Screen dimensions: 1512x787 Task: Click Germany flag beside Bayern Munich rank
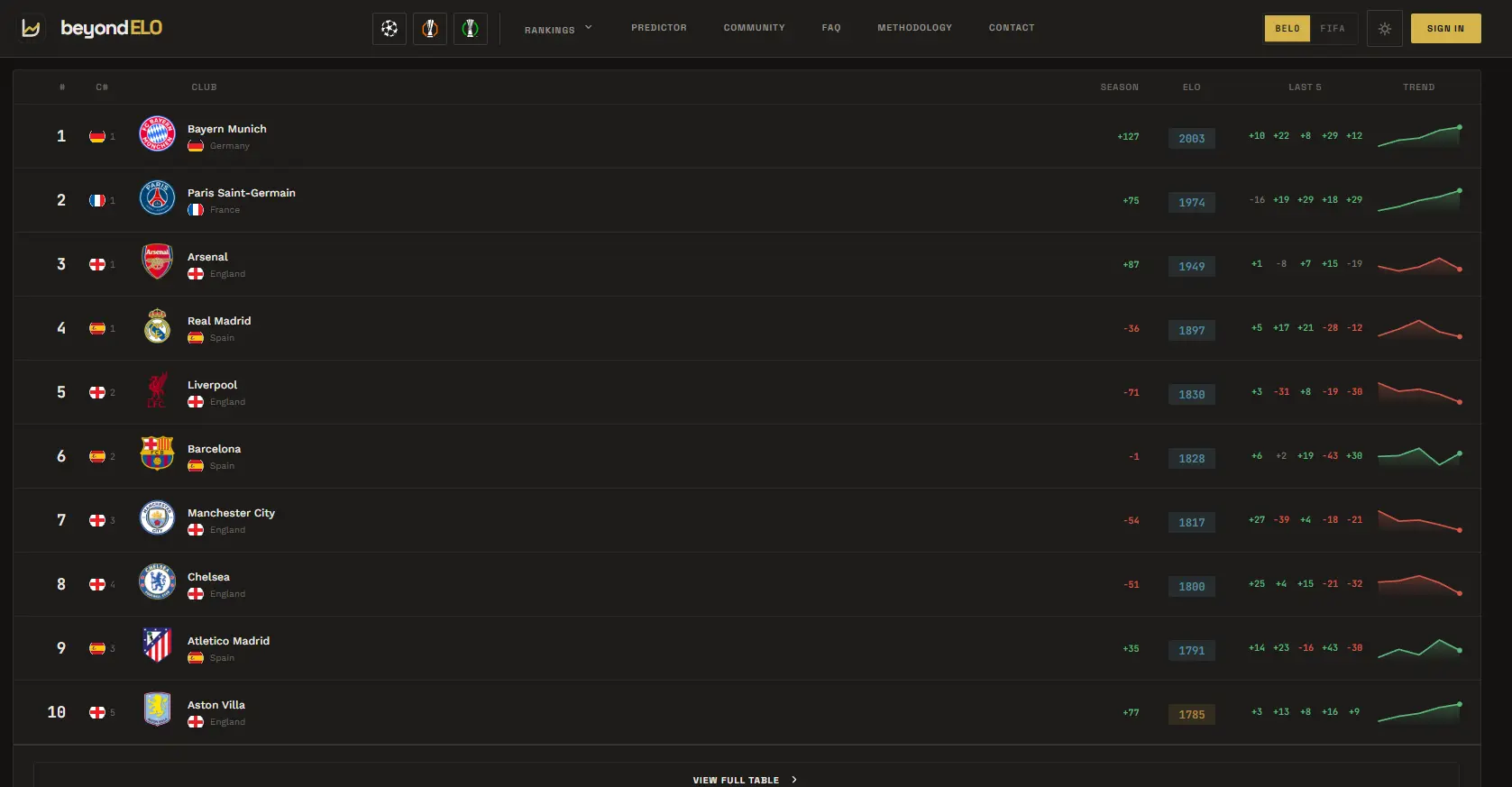[97, 136]
